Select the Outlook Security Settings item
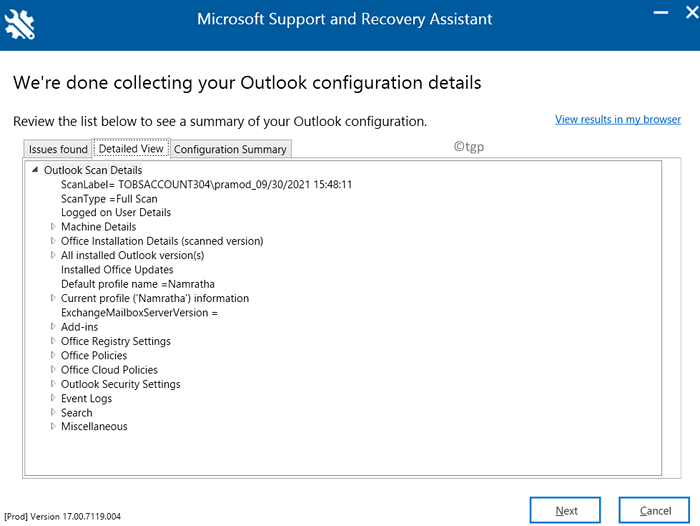This screenshot has height=526, width=700. click(120, 385)
